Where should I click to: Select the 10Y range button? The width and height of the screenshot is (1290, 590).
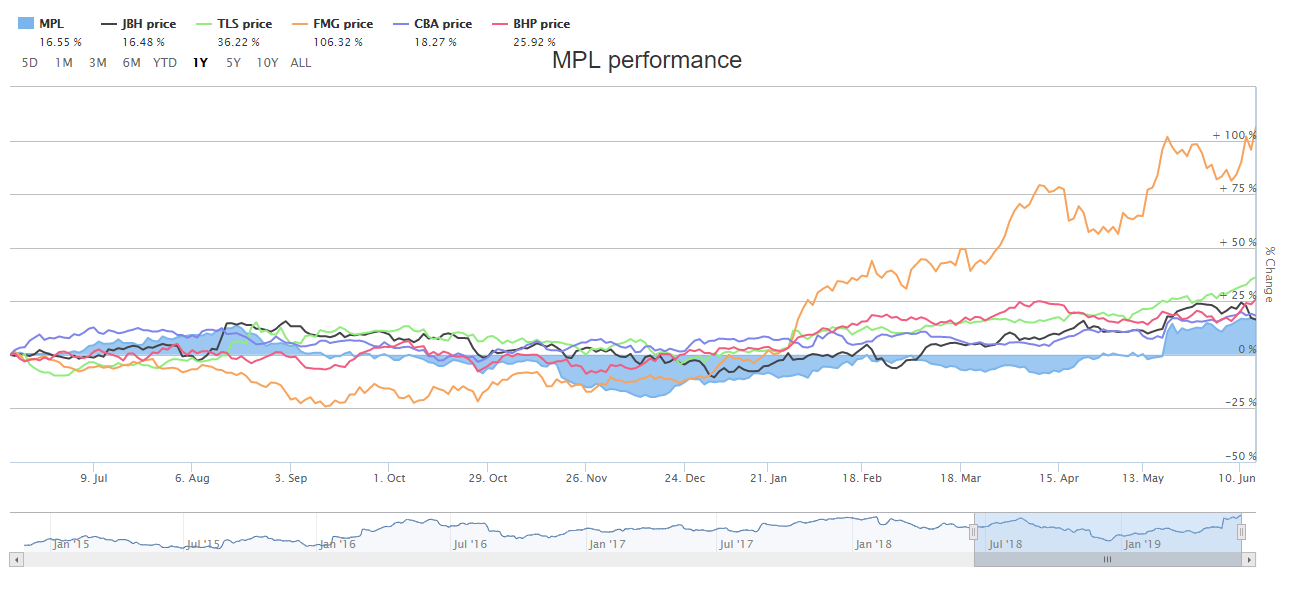coord(267,63)
